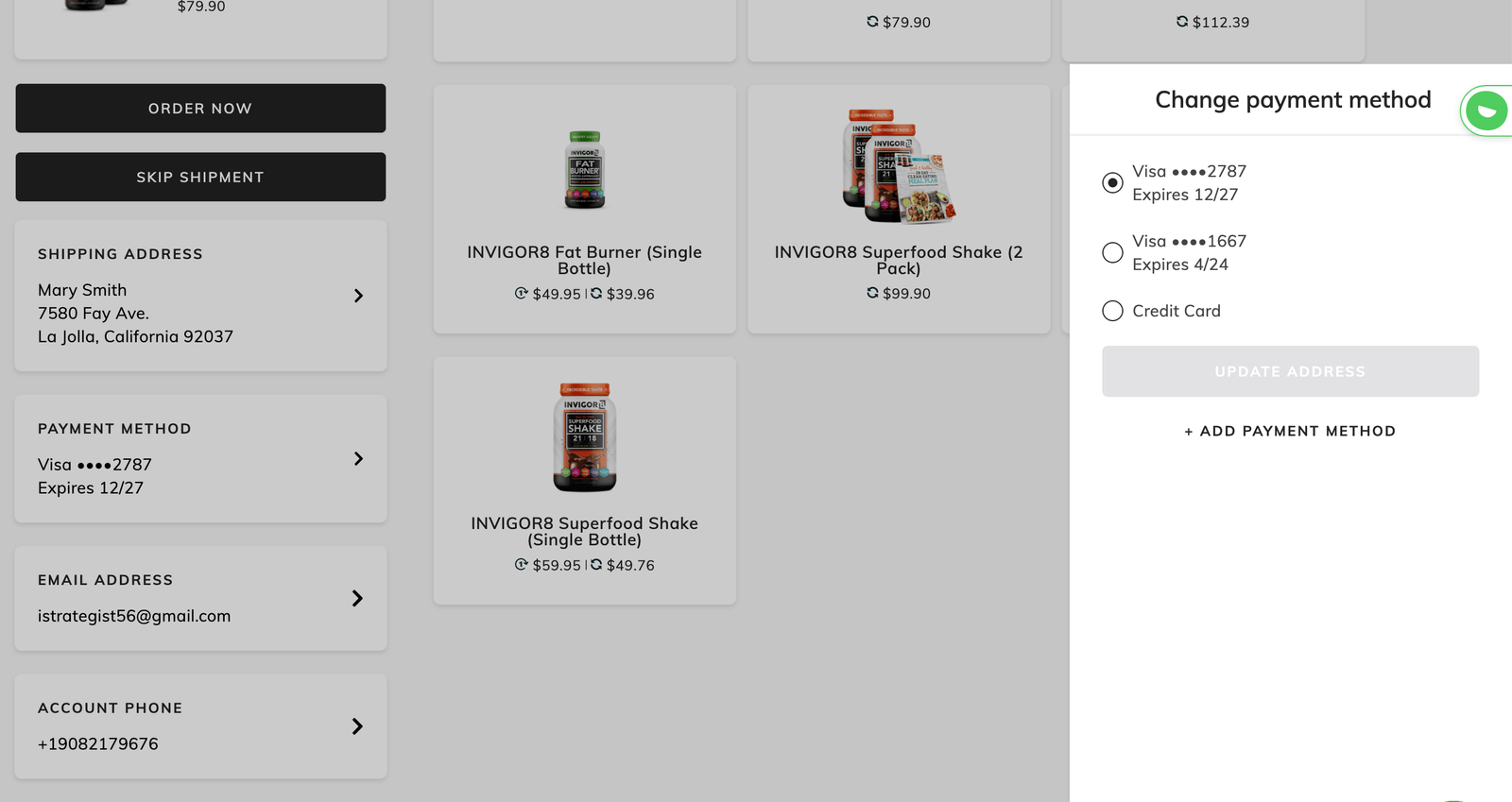Click refresh icon by 2 Pack $99.90
Image resolution: width=1512 pixels, height=802 pixels.
coord(872,293)
